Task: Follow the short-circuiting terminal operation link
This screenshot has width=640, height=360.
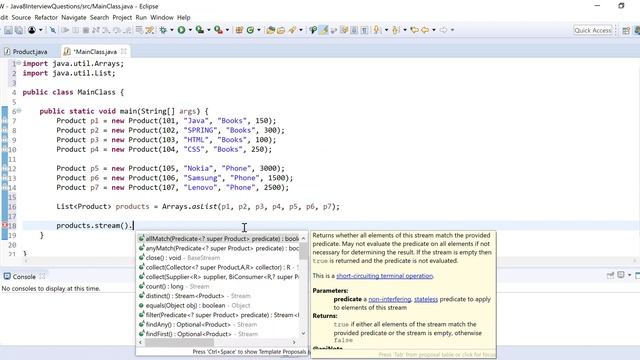Action: [384, 276]
